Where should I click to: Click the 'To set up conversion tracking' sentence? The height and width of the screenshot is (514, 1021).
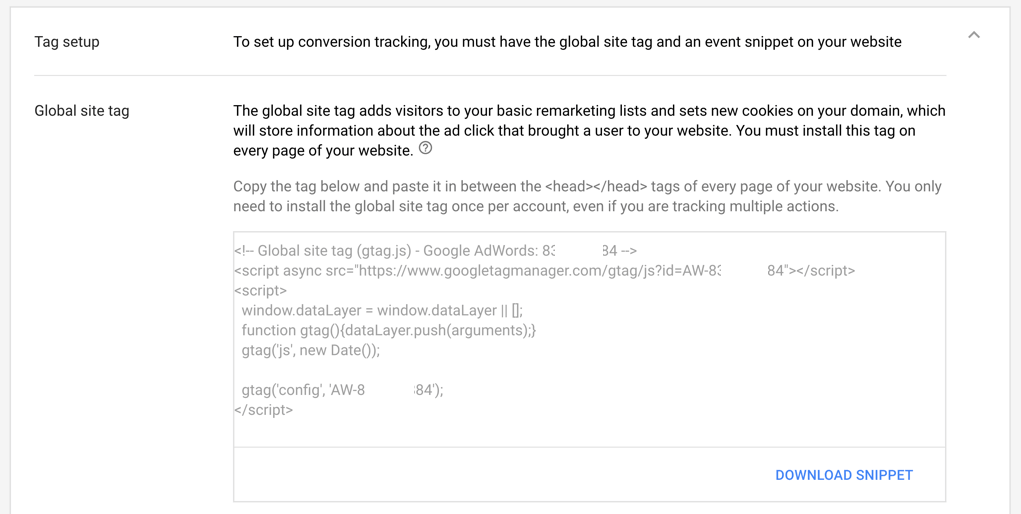[567, 42]
